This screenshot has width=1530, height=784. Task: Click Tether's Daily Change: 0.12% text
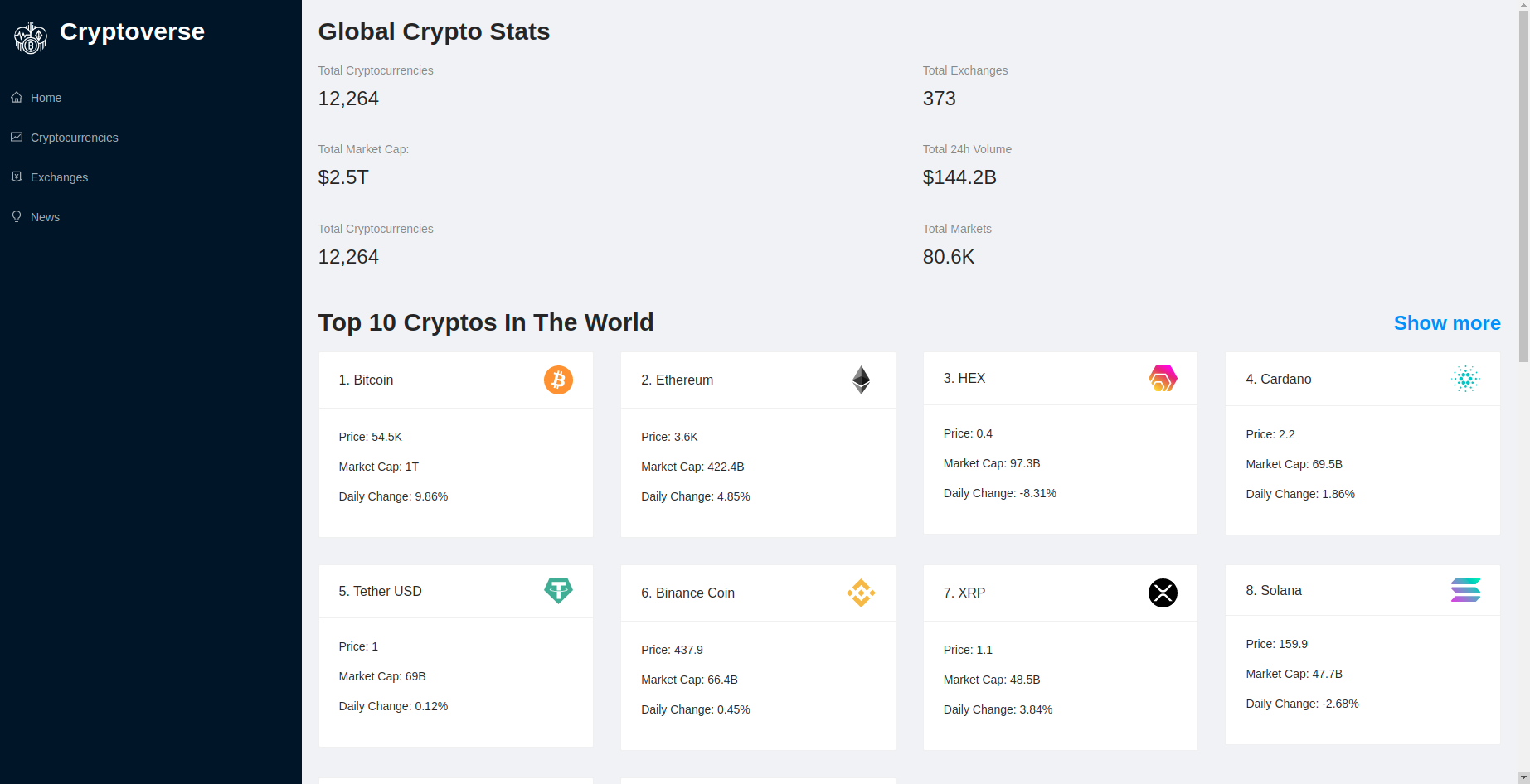pos(393,706)
